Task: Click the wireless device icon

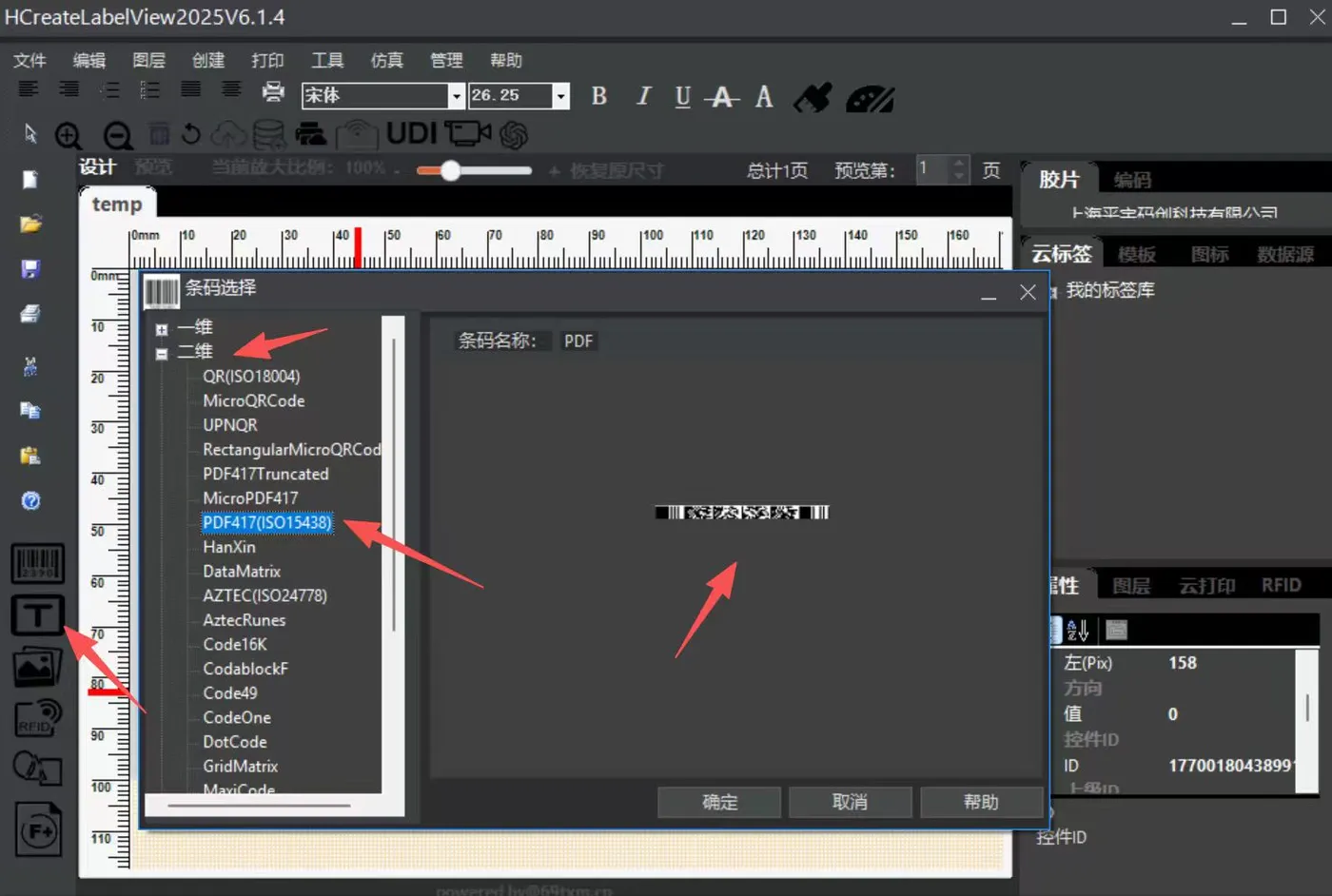Action: coord(357,135)
